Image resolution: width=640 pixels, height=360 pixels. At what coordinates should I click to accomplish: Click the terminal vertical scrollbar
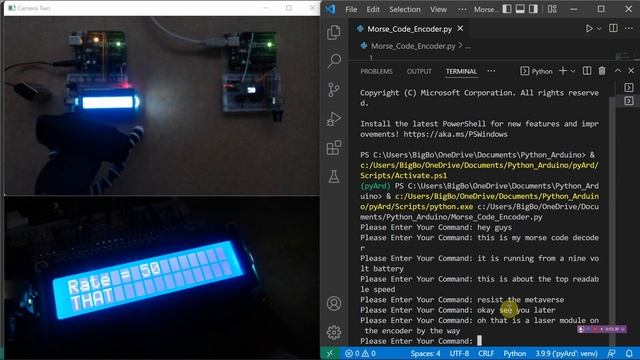click(612, 220)
